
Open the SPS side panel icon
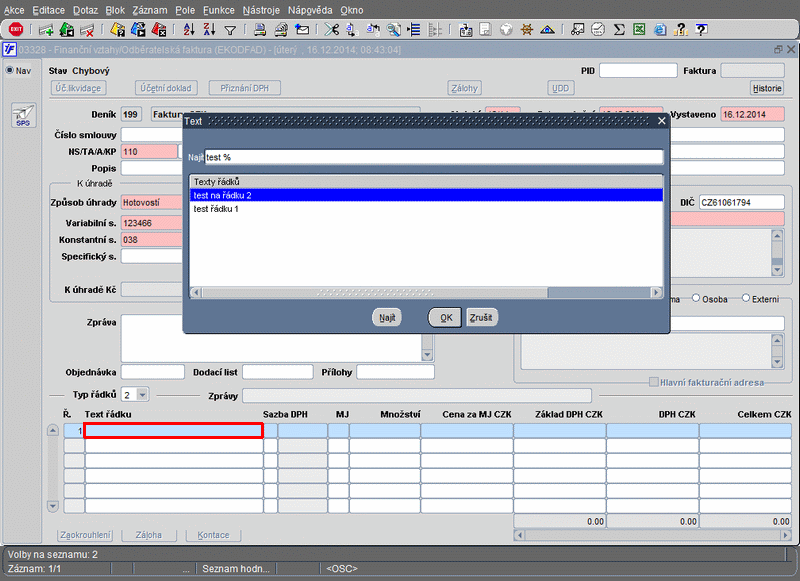22,117
